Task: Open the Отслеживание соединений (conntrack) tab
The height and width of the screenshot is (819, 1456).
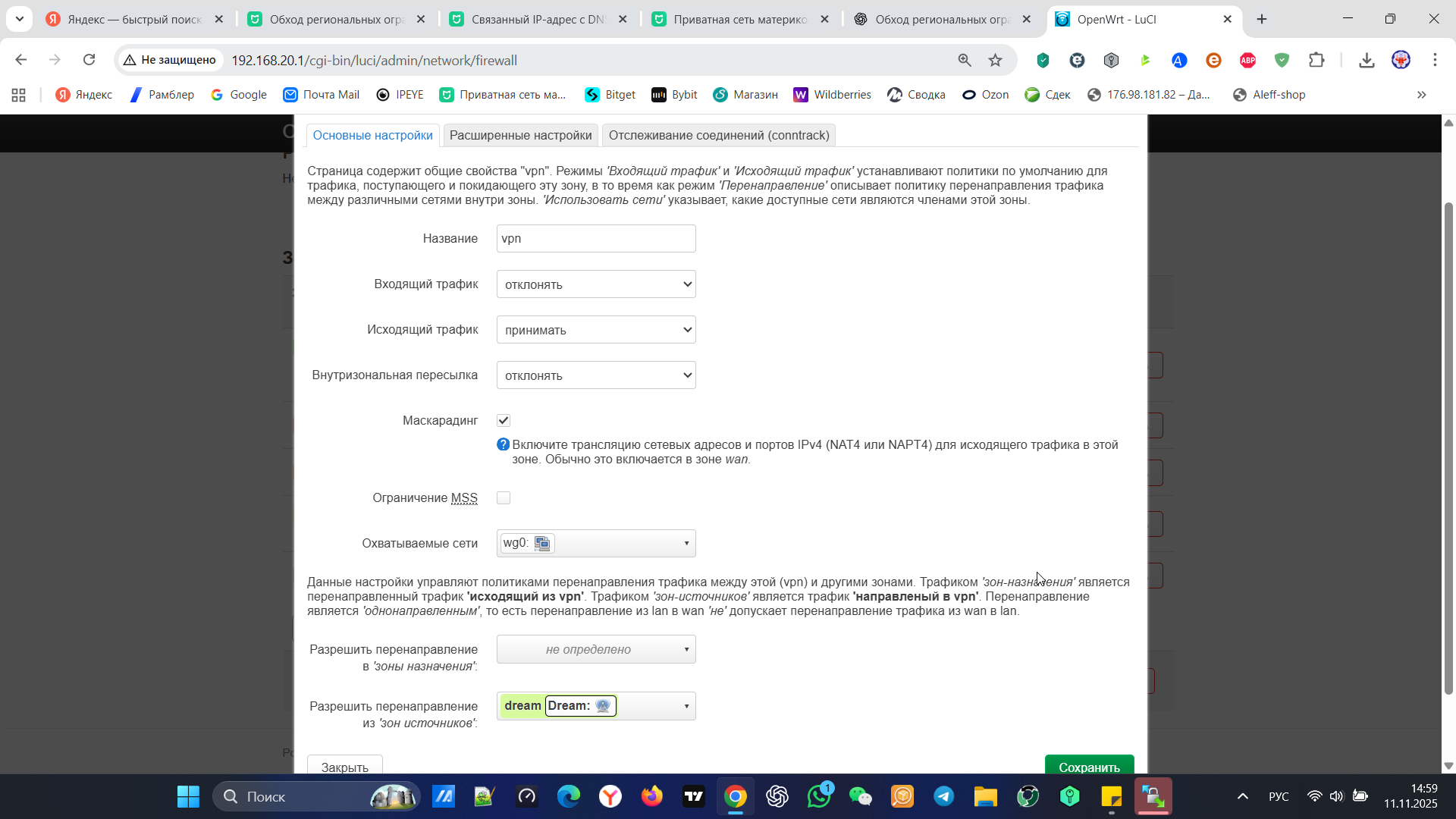Action: (718, 135)
